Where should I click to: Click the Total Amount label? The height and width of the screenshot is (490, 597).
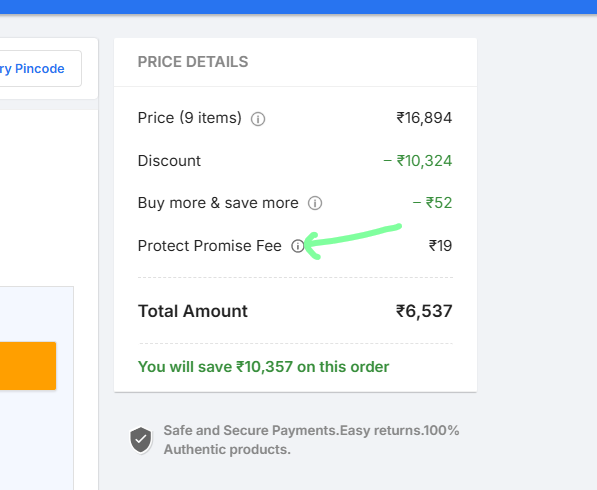point(193,311)
